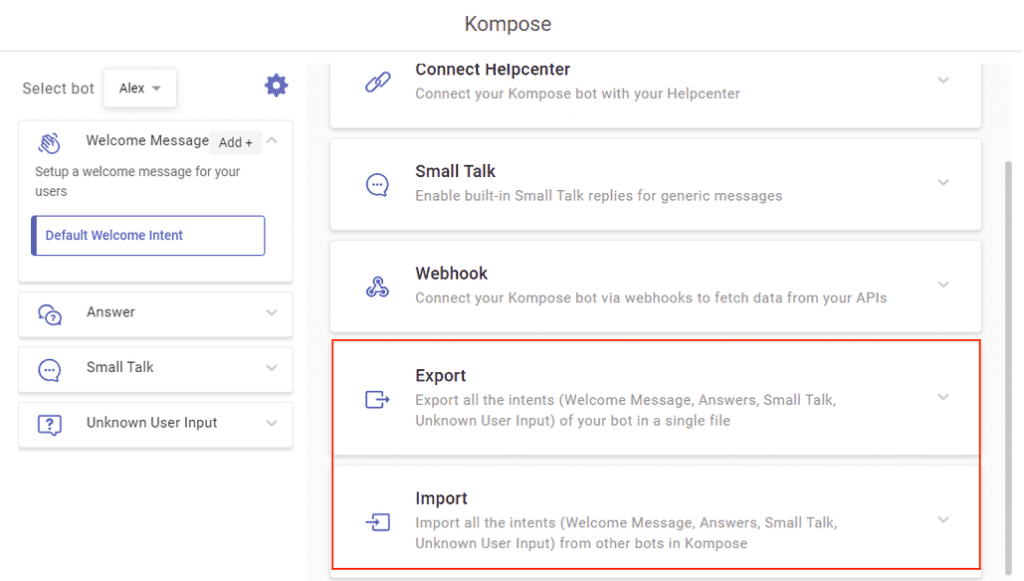The height and width of the screenshot is (581, 1024).
Task: Expand the Connect Helpcenter card chevron
Action: pyautogui.click(x=943, y=80)
